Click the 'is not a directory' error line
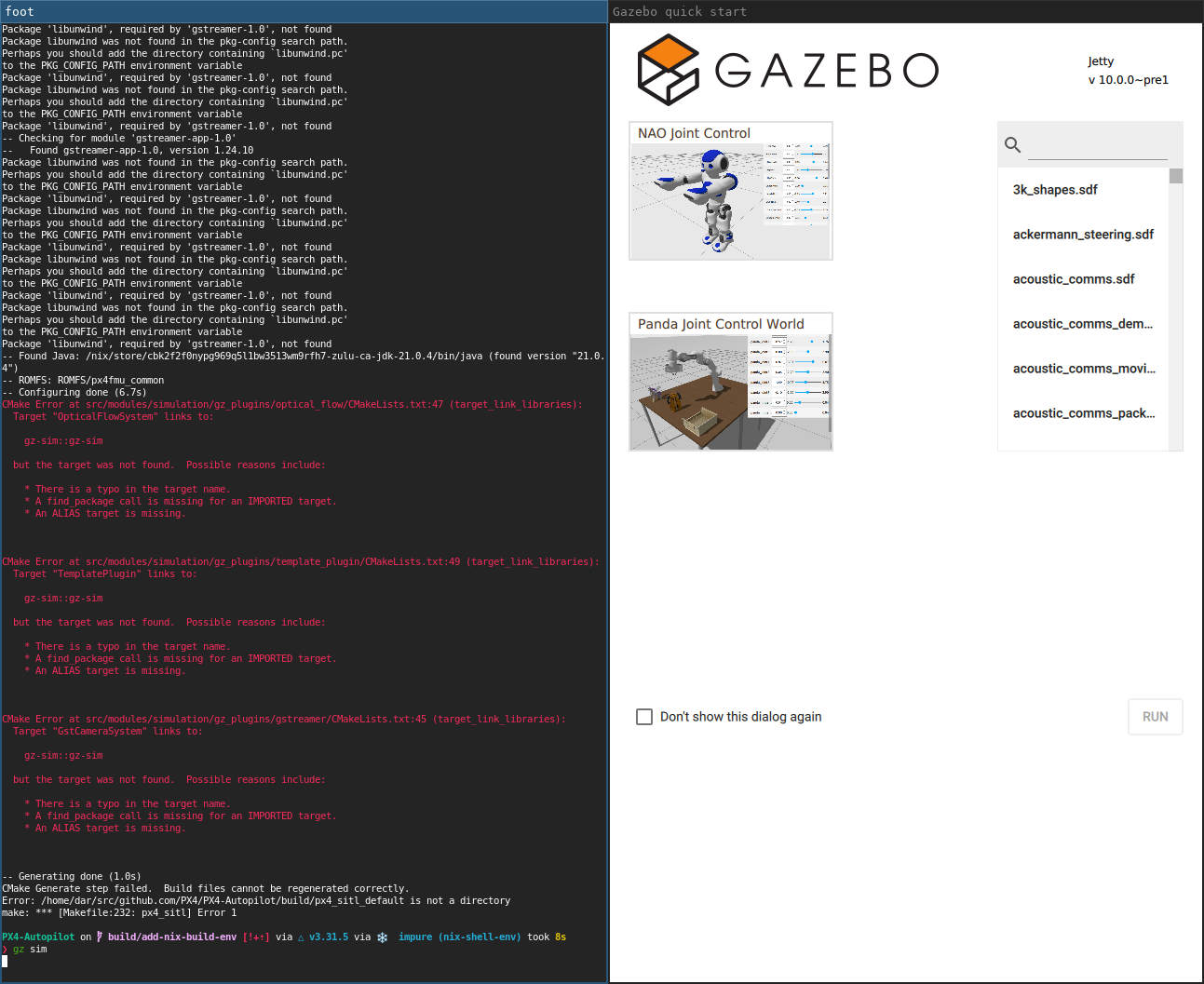 pos(256,901)
